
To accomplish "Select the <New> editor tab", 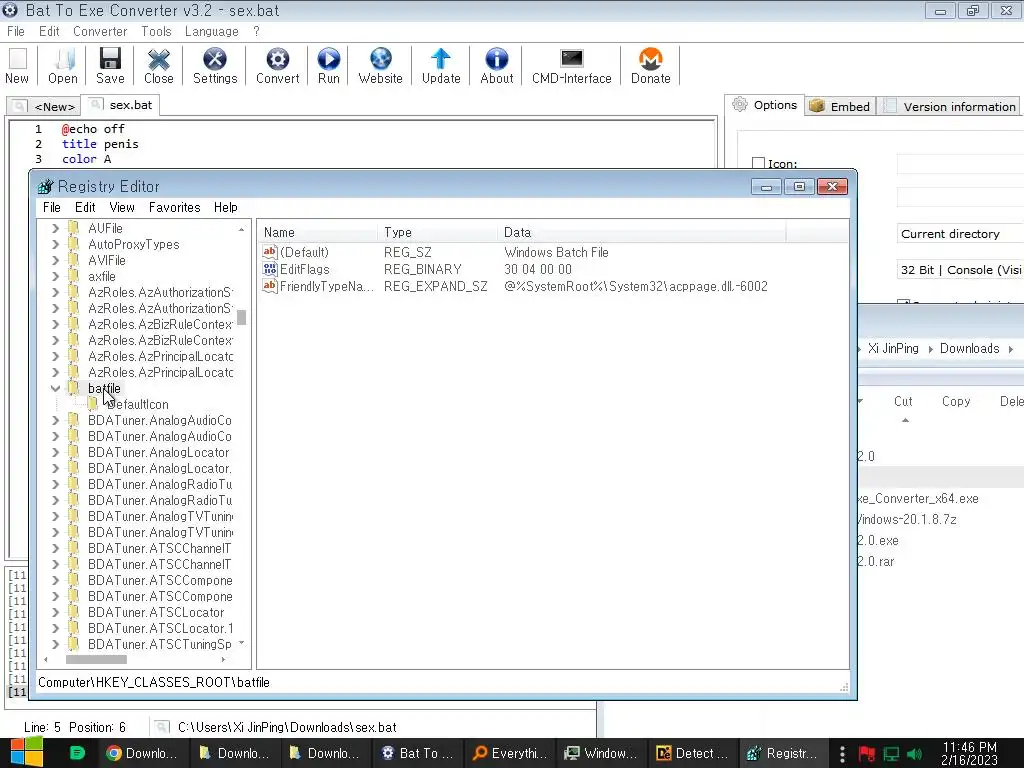I will (45, 106).
